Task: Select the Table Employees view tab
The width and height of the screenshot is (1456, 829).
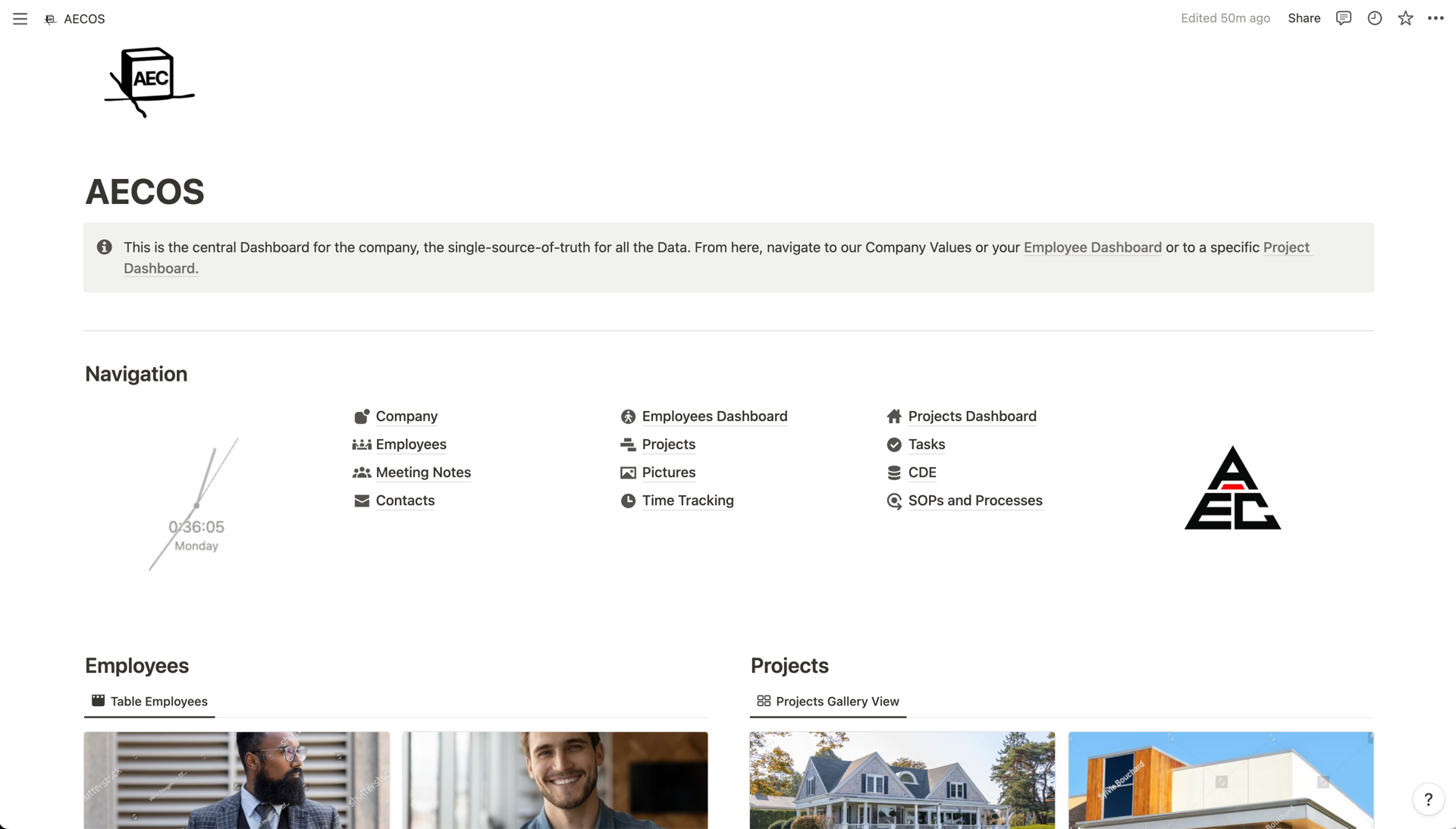Action: click(149, 702)
